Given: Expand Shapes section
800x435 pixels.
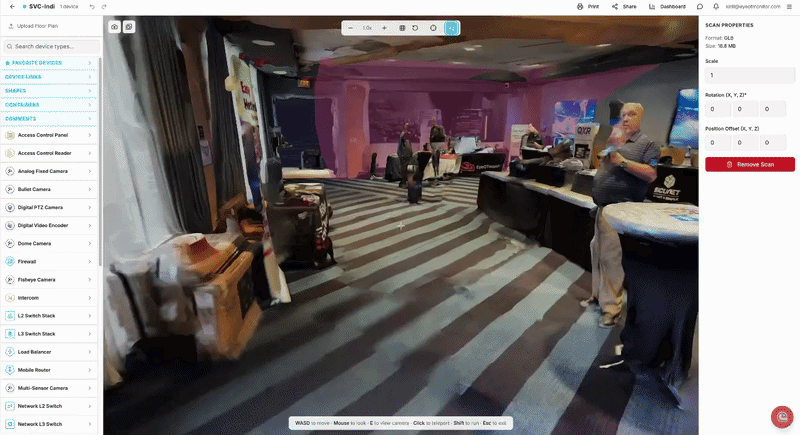Looking at the screenshot, I should pos(48,91).
